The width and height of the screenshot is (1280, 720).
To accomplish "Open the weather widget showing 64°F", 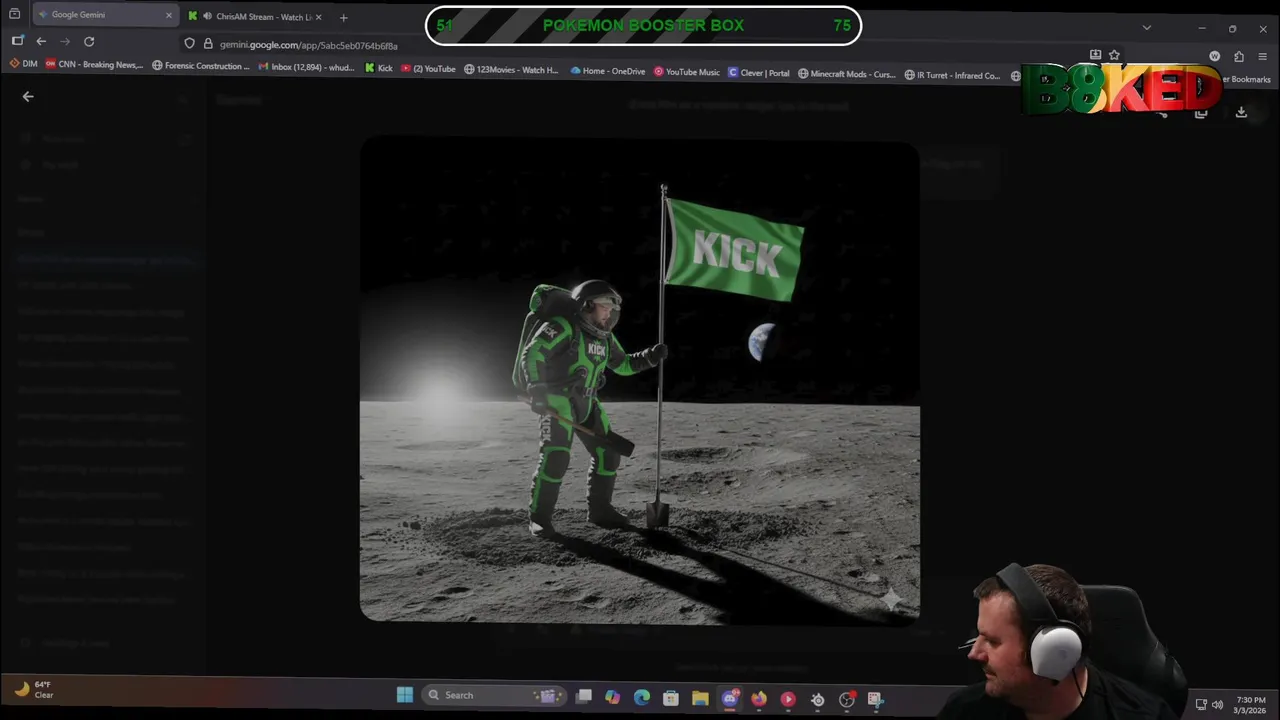I will click(x=34, y=689).
